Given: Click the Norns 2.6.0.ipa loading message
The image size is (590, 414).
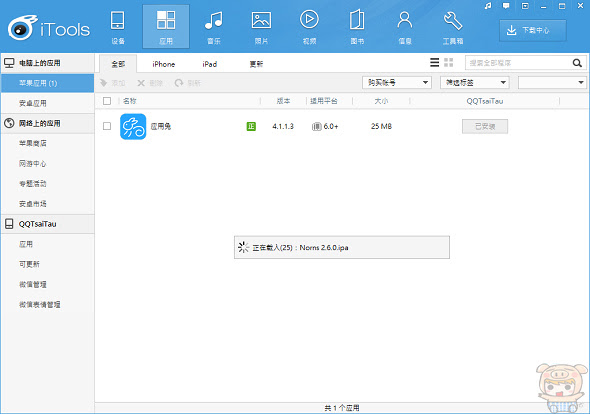Looking at the screenshot, I should [342, 247].
